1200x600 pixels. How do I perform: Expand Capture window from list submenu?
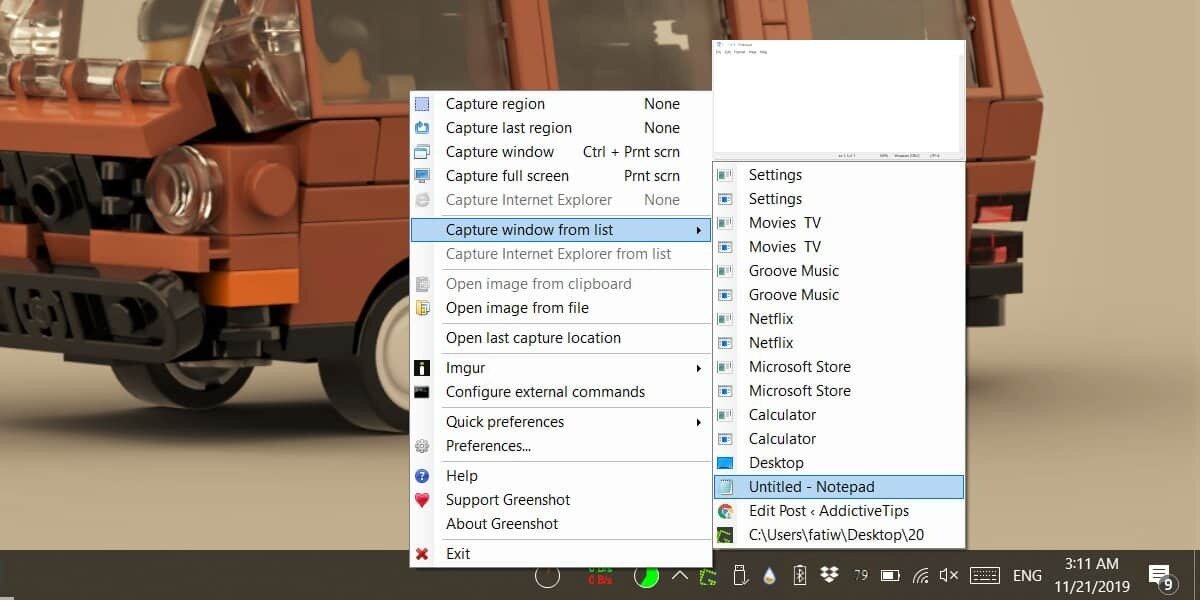pos(560,230)
